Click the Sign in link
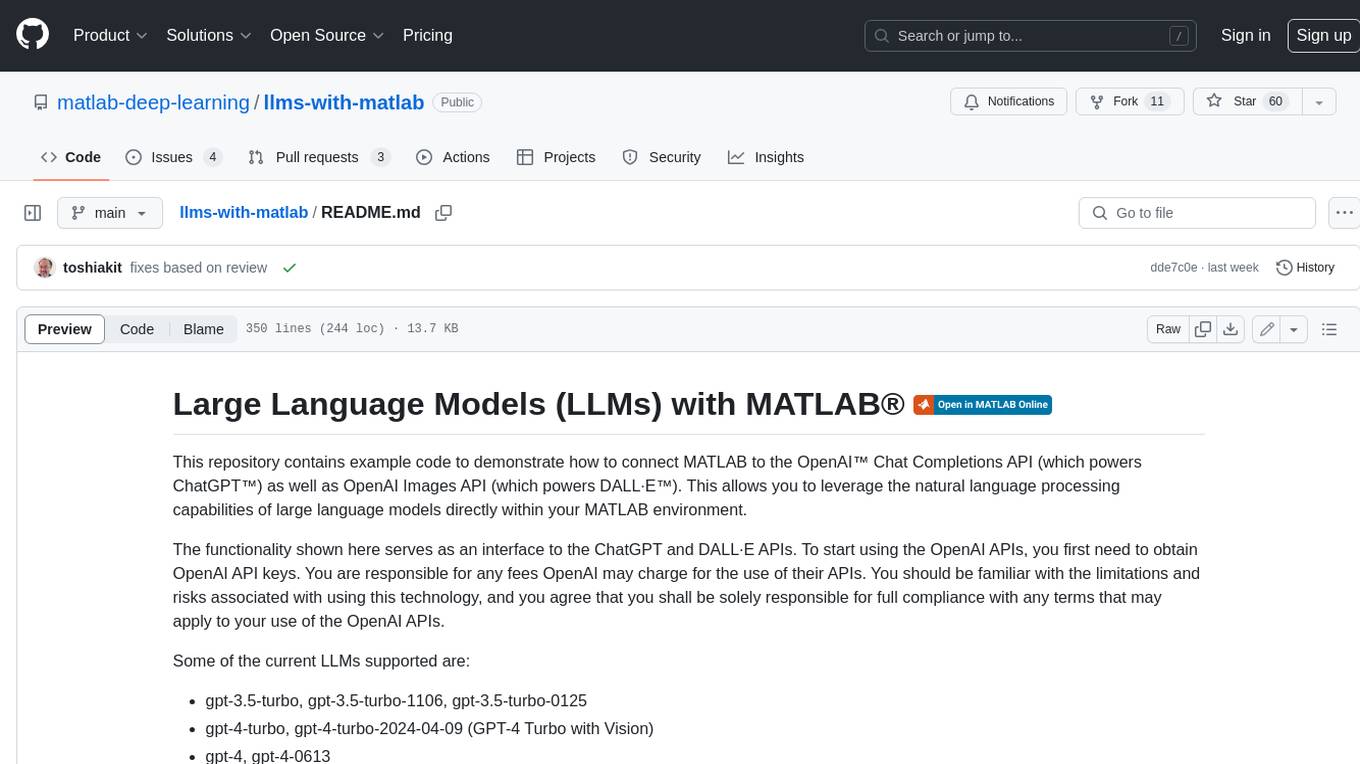The height and width of the screenshot is (764, 1360). click(1245, 35)
